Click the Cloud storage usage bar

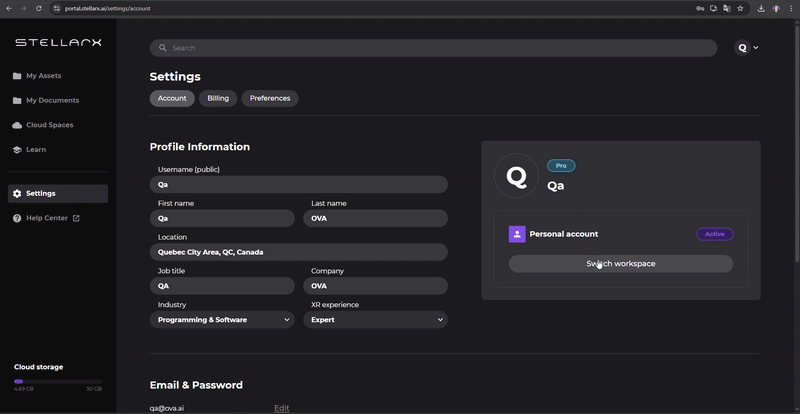57,381
